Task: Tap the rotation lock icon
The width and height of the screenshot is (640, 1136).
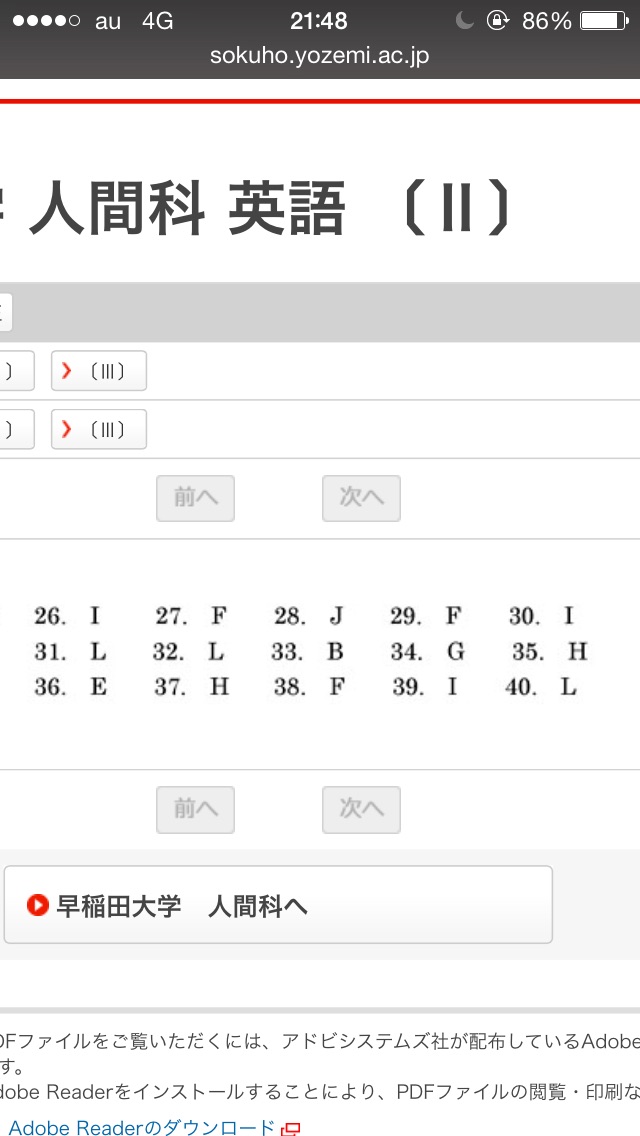Action: point(497,20)
